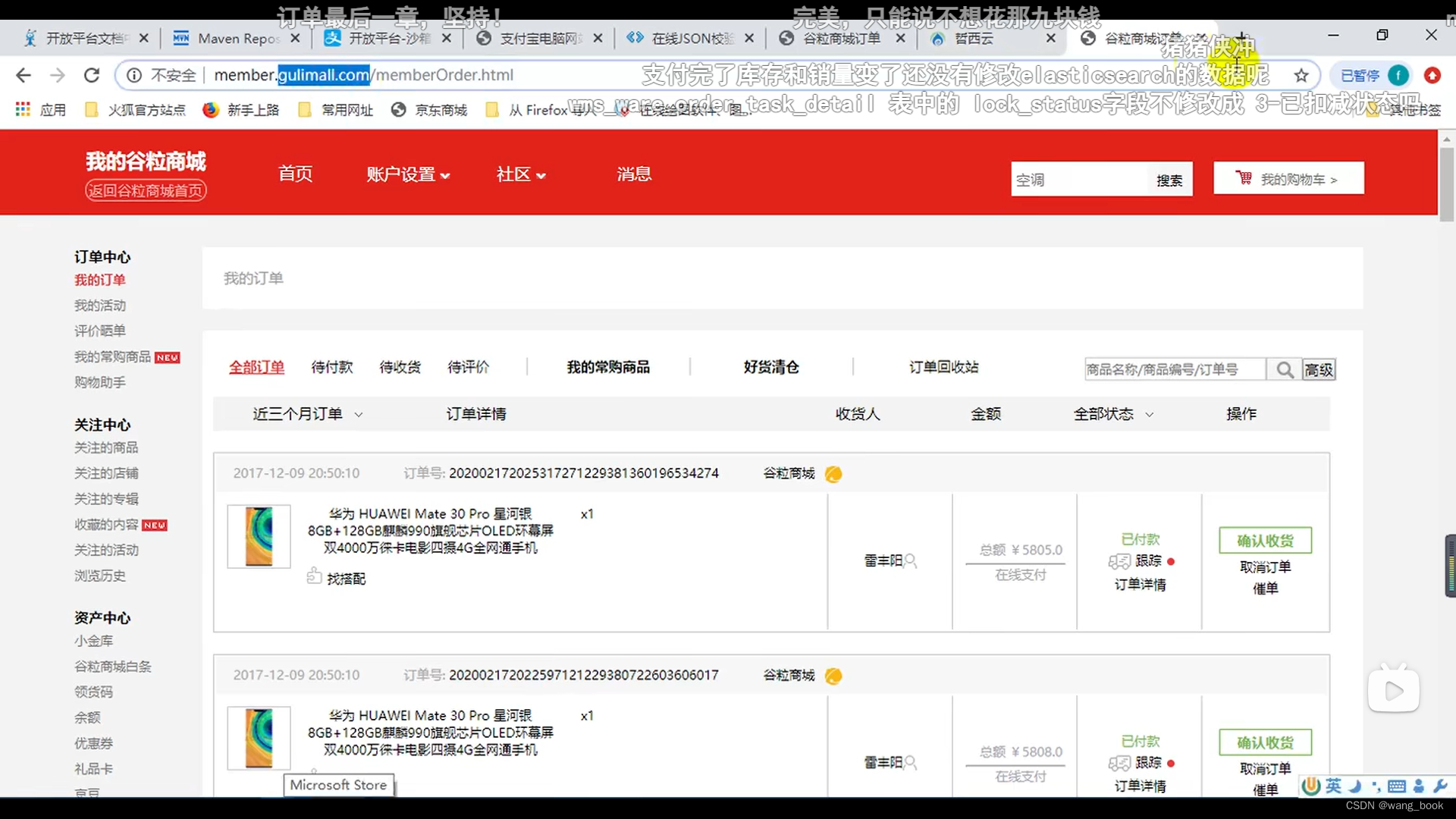Click the order search magnifier icon
Viewport: 1456px width, 819px height.
(x=1285, y=369)
